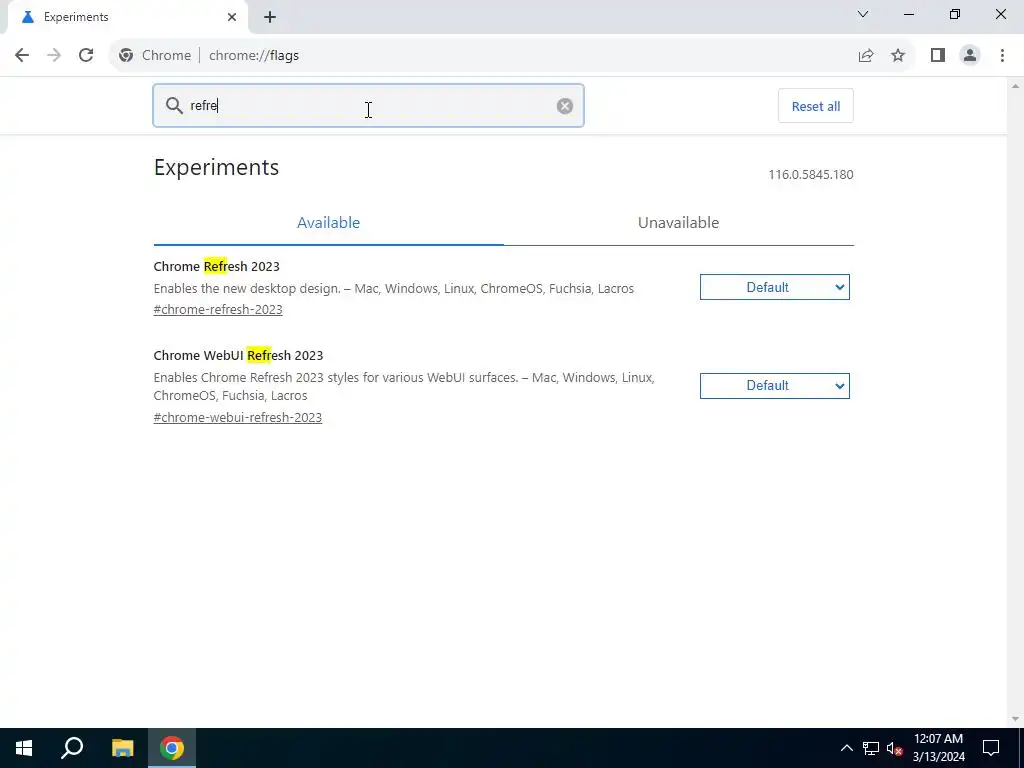
Task: Share this page via the share icon
Action: pos(866,56)
